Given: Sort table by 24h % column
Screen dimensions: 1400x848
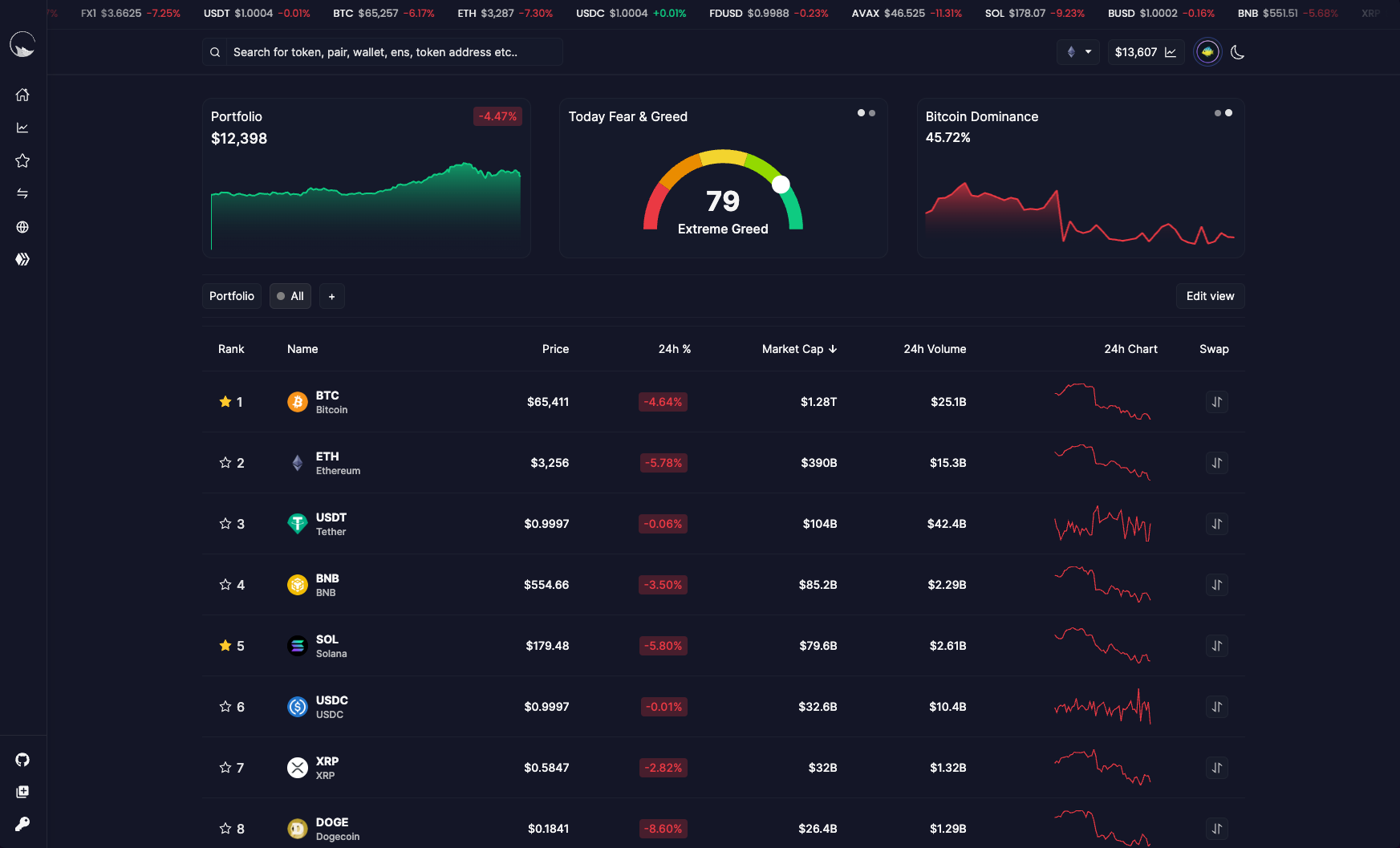Looking at the screenshot, I should (675, 349).
